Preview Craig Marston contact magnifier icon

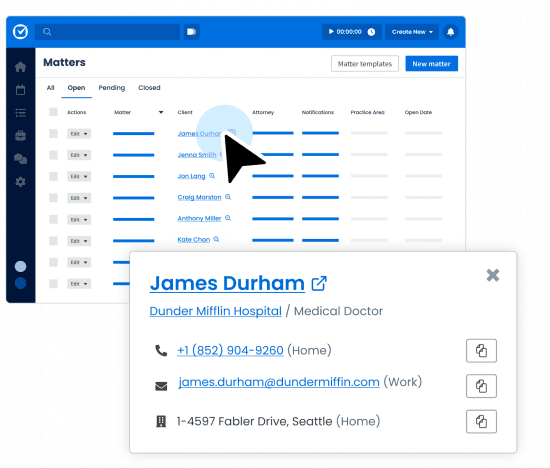[x=228, y=197]
